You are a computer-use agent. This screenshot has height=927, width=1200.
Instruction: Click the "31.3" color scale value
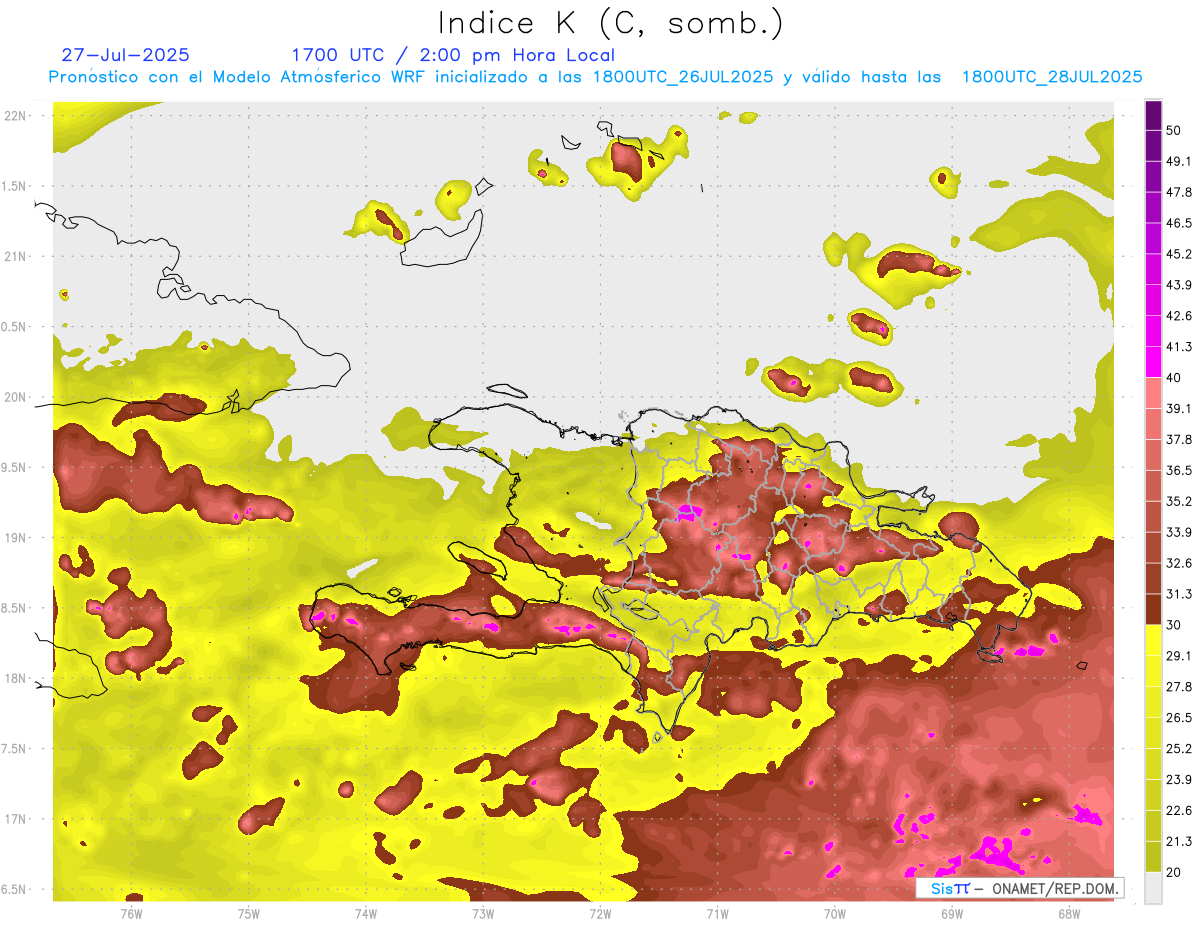1179,594
